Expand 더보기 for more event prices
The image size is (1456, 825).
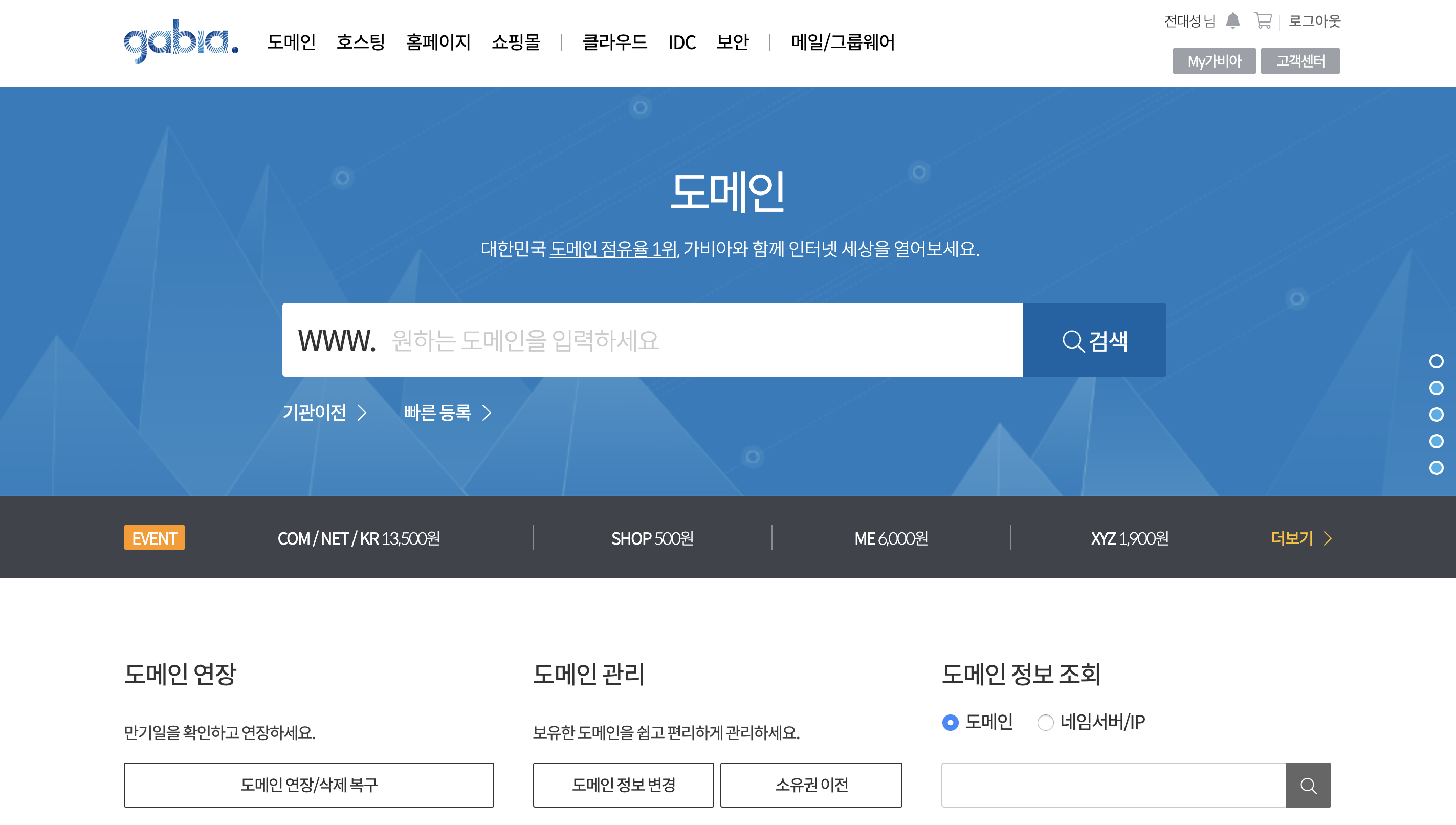[x=1300, y=538]
